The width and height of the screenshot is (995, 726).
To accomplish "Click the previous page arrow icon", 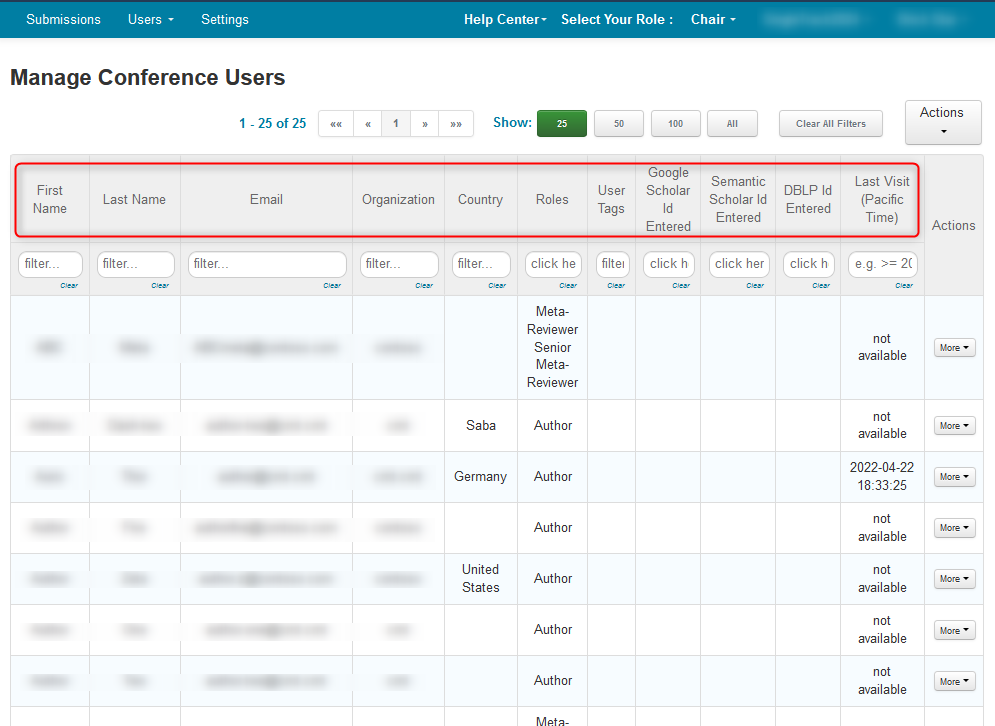I will (367, 123).
